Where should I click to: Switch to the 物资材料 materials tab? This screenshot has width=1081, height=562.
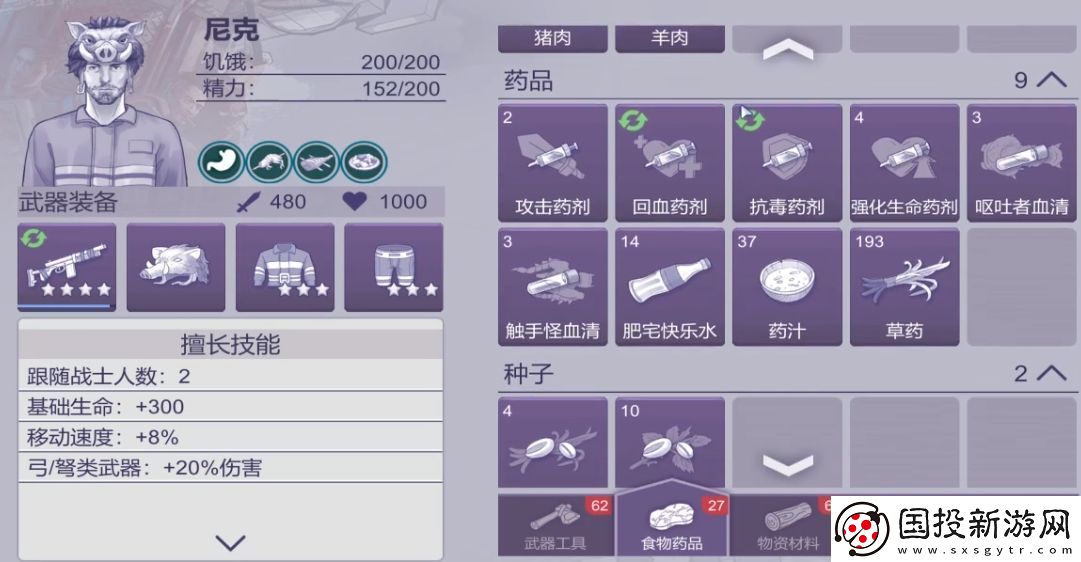pos(787,525)
